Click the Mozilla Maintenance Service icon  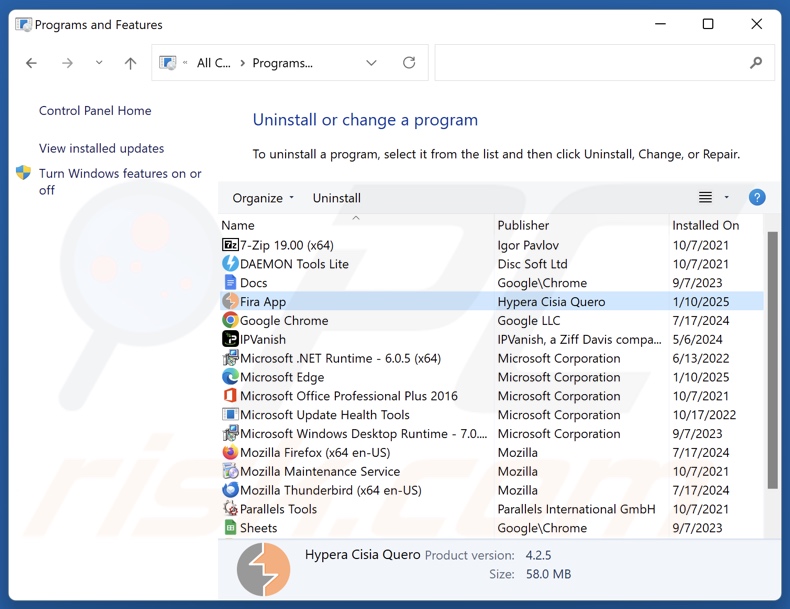point(230,471)
